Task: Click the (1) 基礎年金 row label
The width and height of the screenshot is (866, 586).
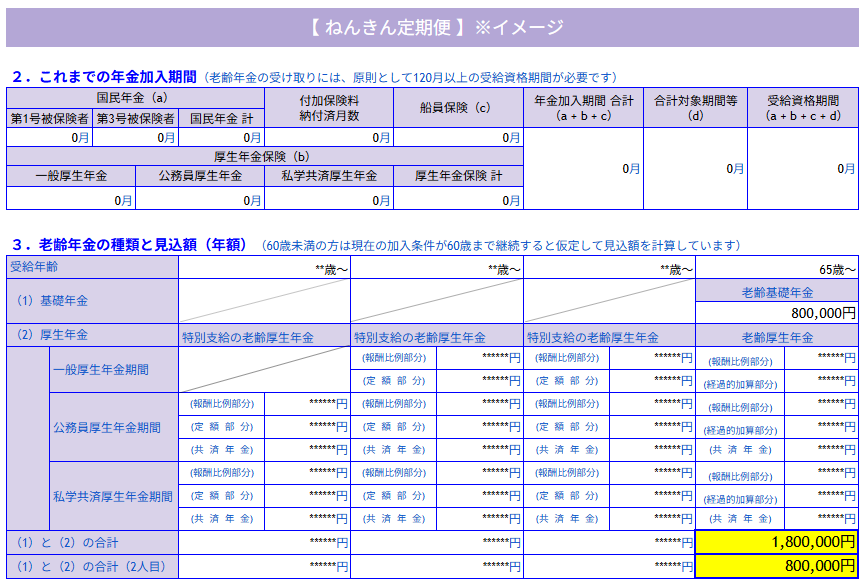Action: pyautogui.click(x=92, y=301)
